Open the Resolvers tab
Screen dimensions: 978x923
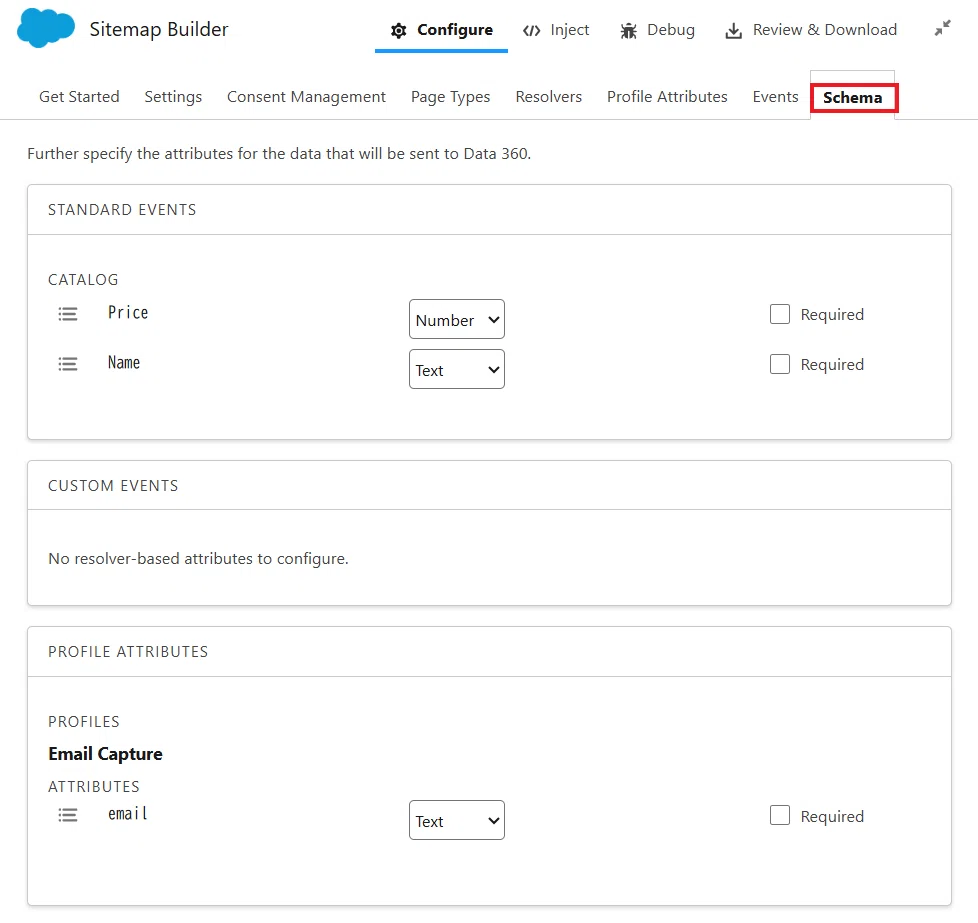coord(548,97)
